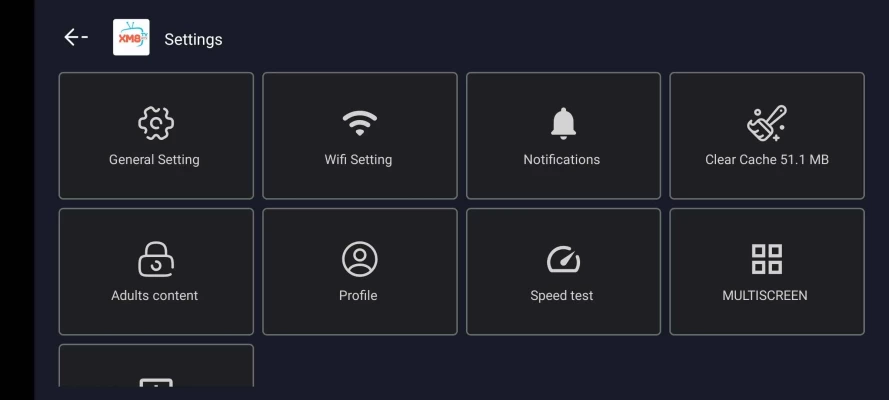Click the MULTISCREEN grid icon

(767, 259)
